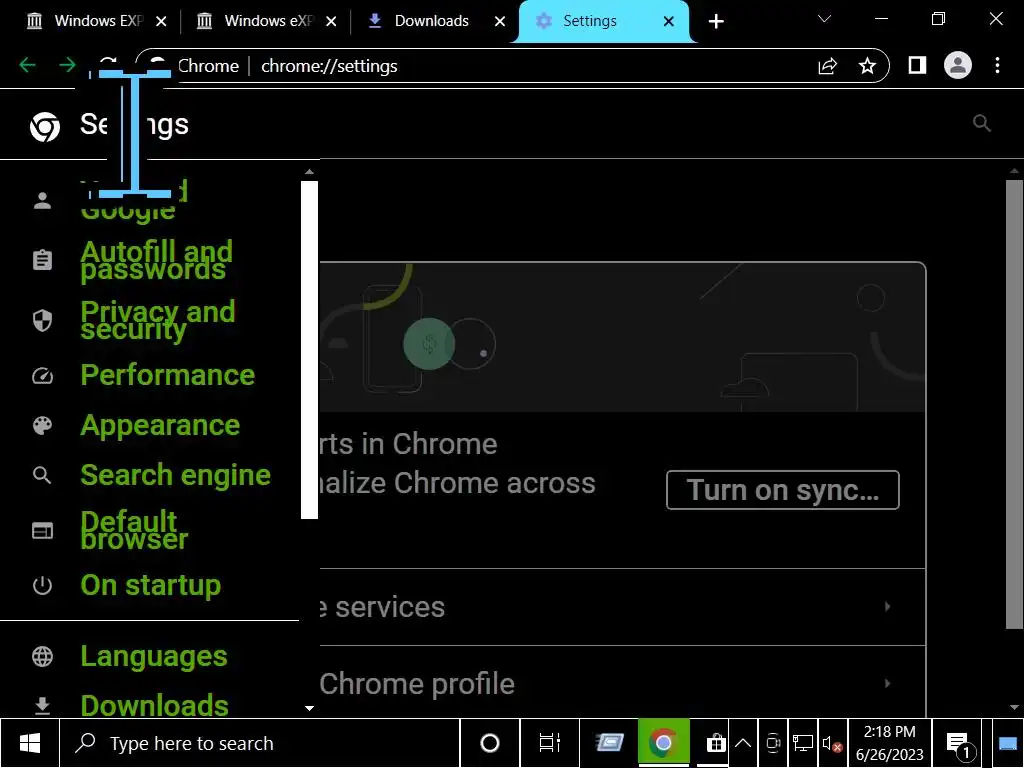The width and height of the screenshot is (1024, 768).
Task: Click the muted volume tray icon
Action: (x=832, y=743)
